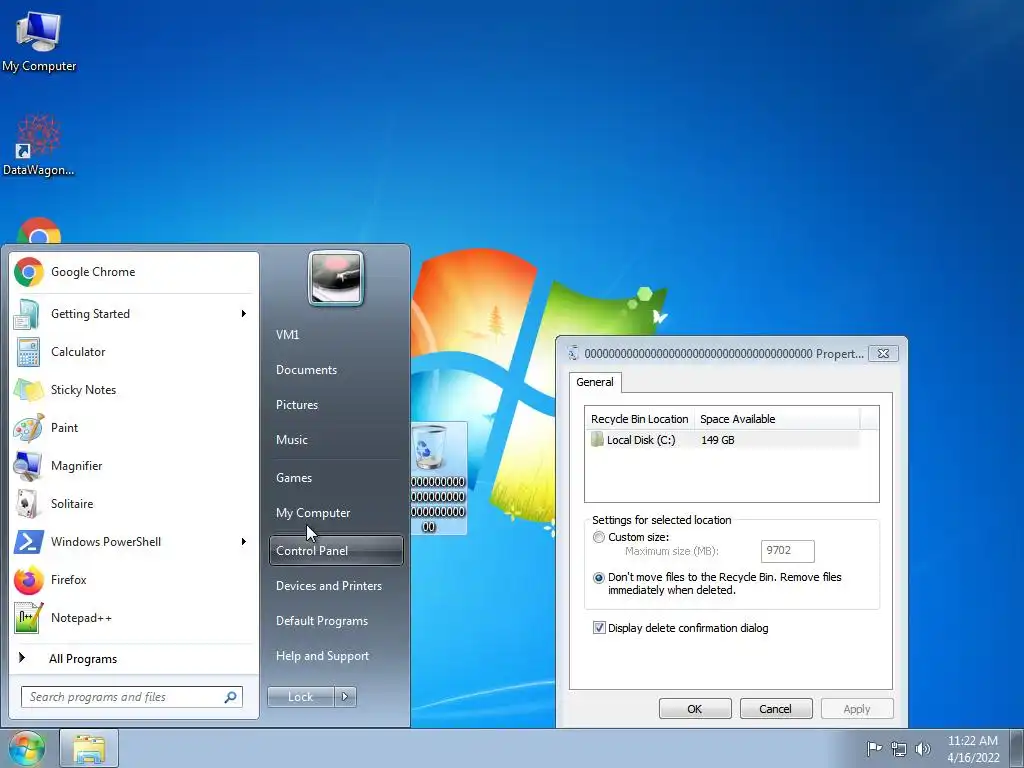Open Help and Support
Screen dimensions: 1024x768
(x=322, y=656)
